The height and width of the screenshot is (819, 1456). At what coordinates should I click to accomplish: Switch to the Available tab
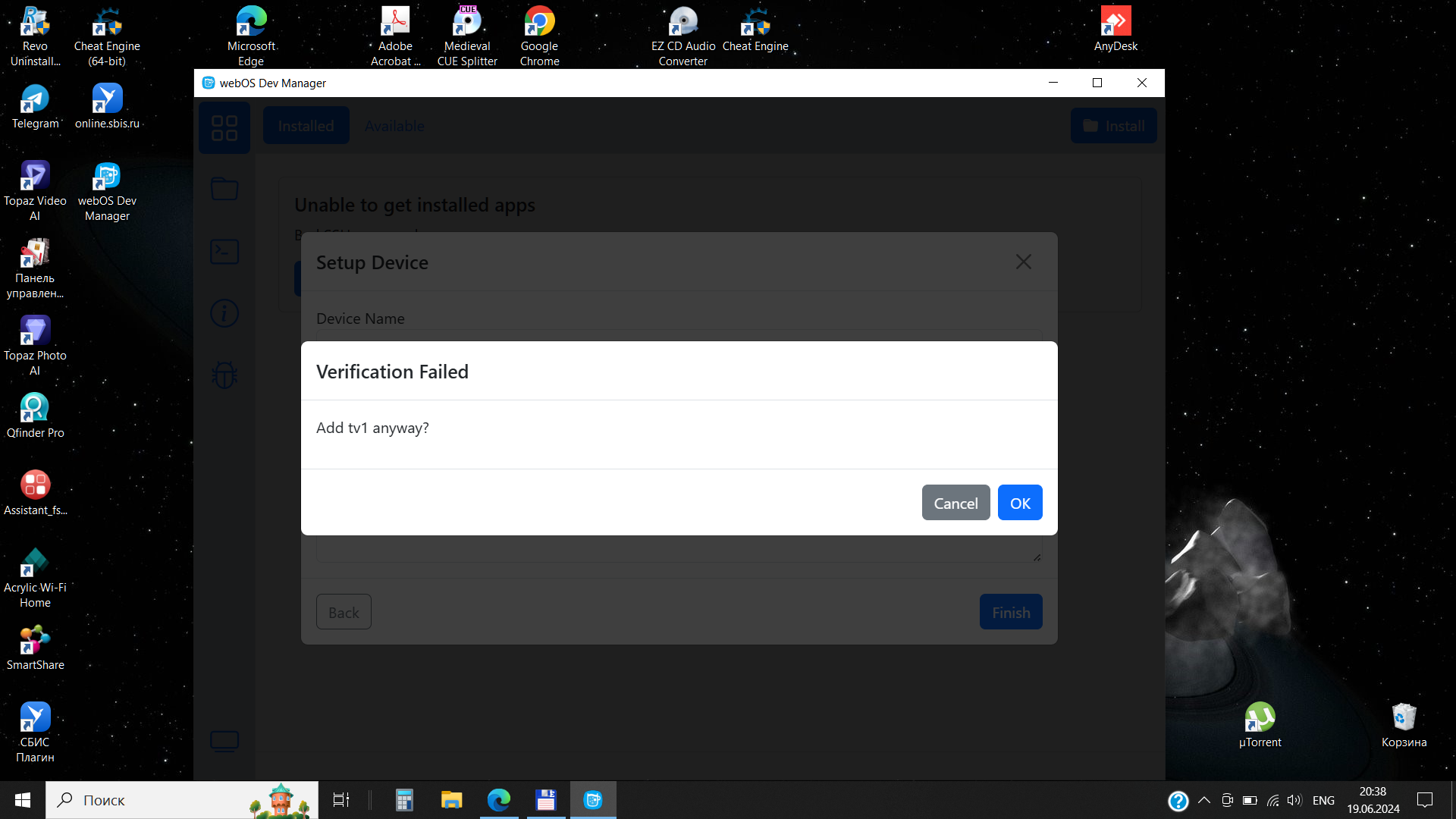point(394,126)
